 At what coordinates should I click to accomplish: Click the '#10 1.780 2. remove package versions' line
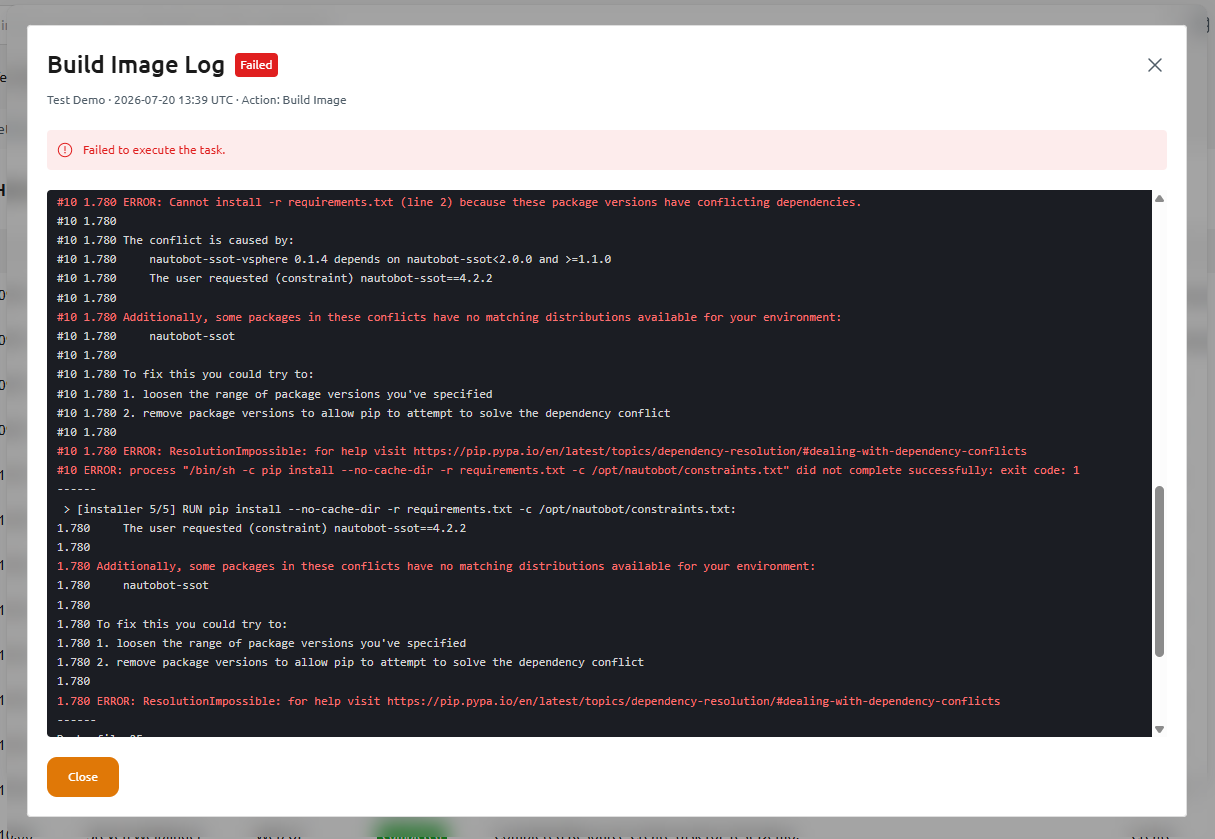click(x=364, y=413)
